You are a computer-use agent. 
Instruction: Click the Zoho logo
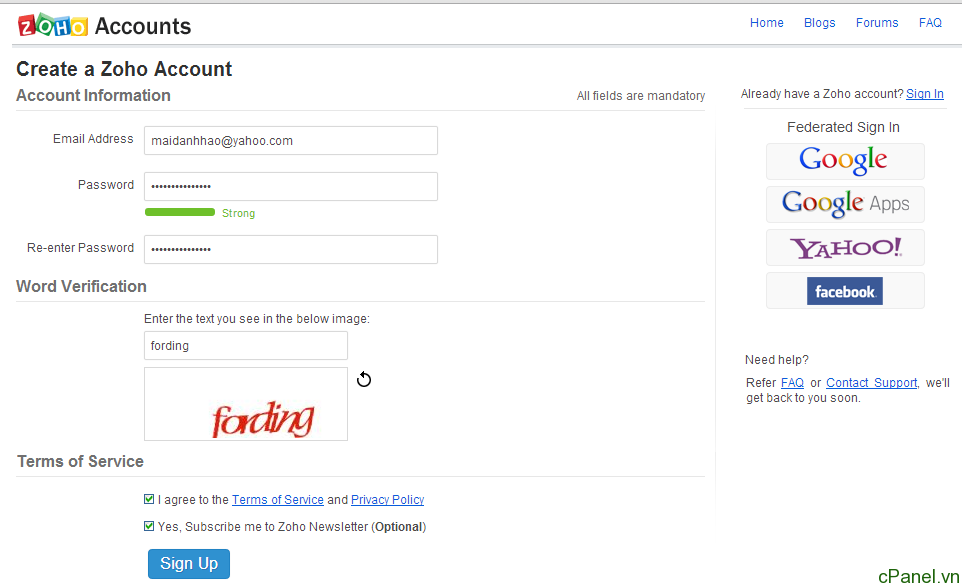coord(53,25)
